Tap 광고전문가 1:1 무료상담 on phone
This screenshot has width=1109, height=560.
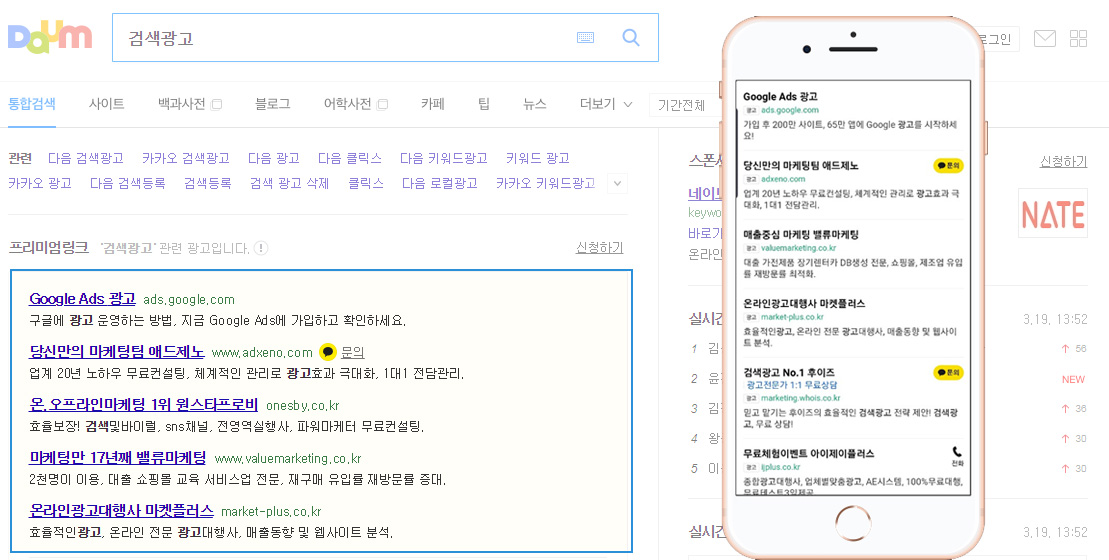point(792,385)
